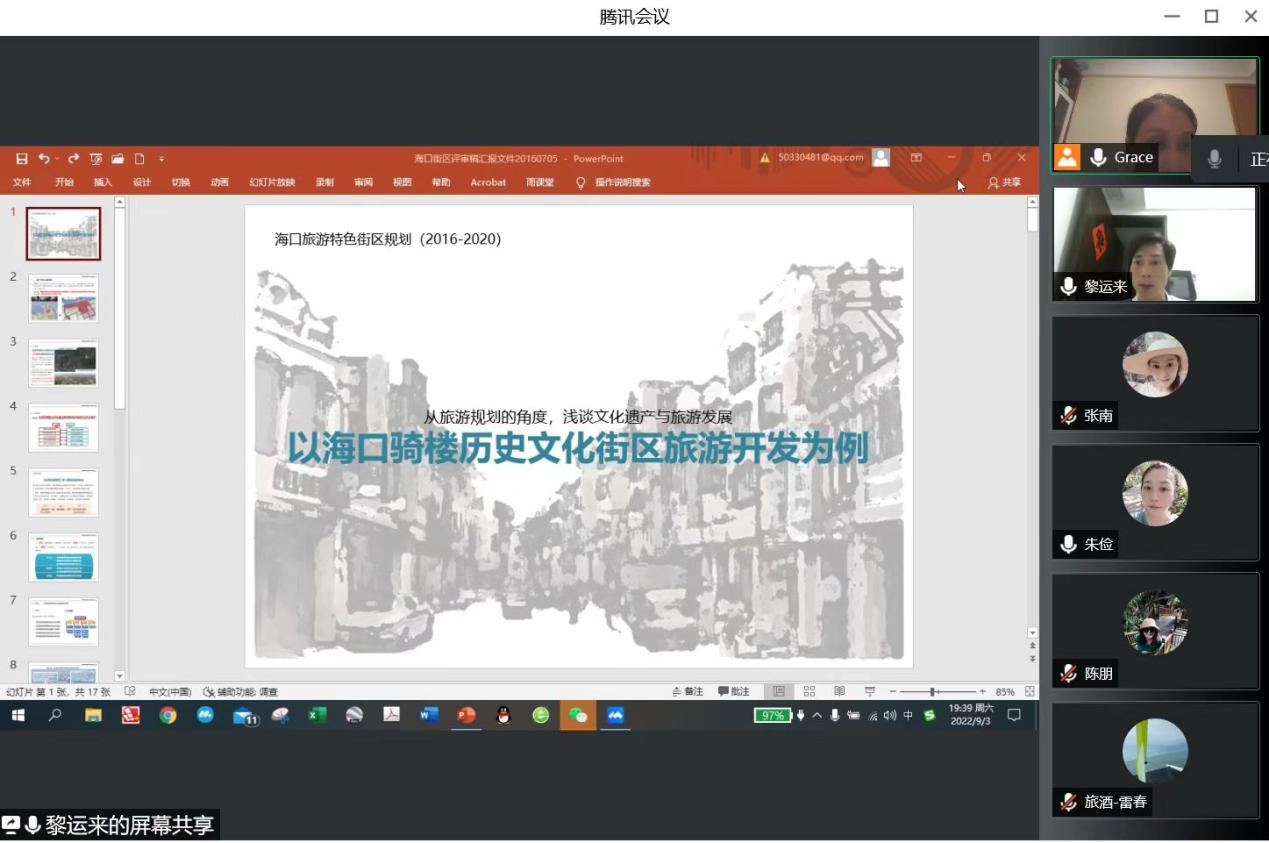Screen dimensions: 1269x843
Task: Click the 共享 (Share) button
Action: [1004, 183]
